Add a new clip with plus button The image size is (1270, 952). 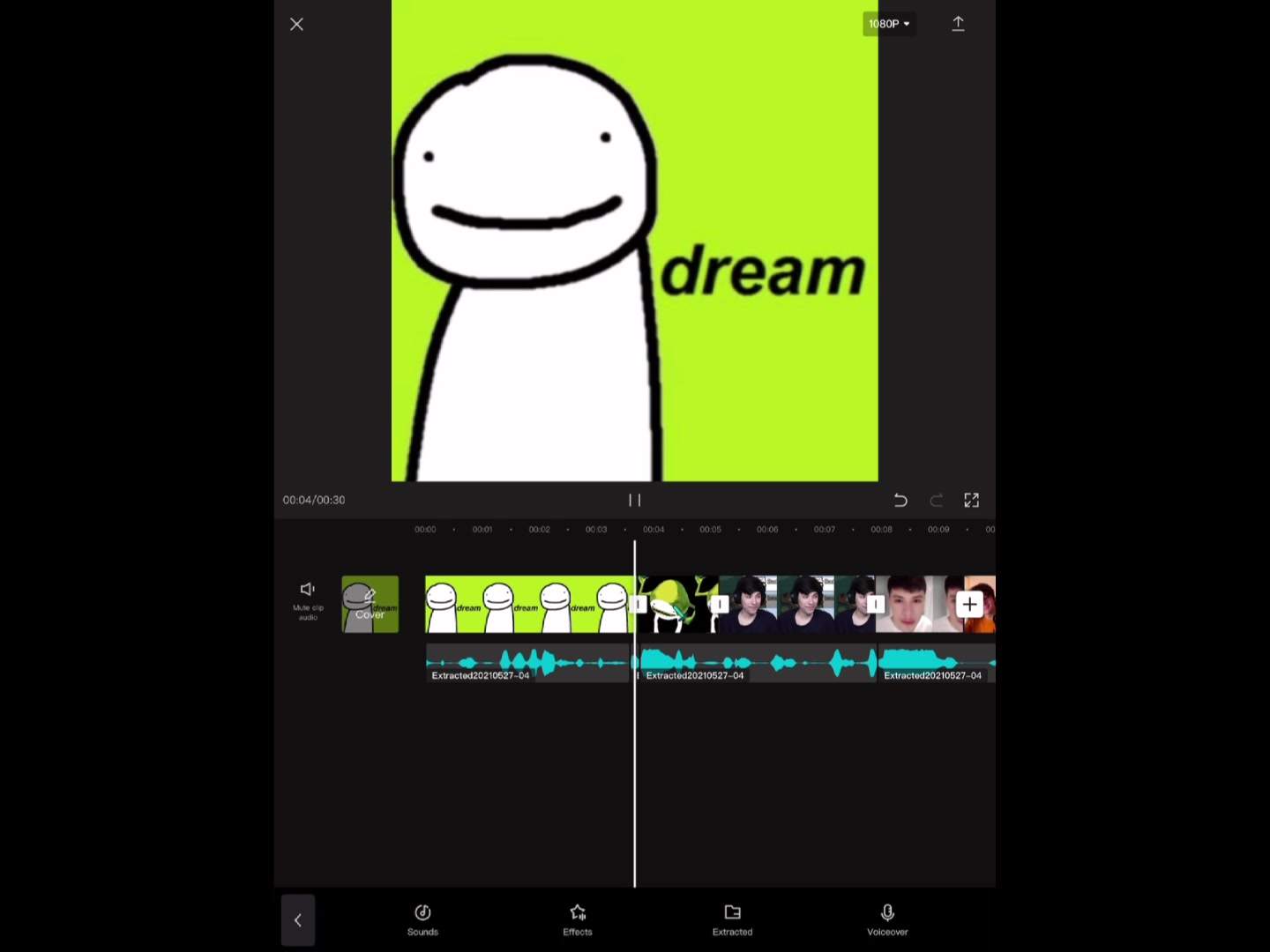pos(969,604)
